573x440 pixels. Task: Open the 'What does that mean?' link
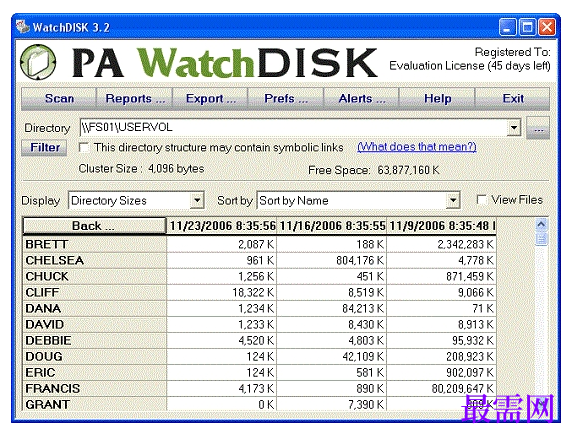click(x=417, y=147)
